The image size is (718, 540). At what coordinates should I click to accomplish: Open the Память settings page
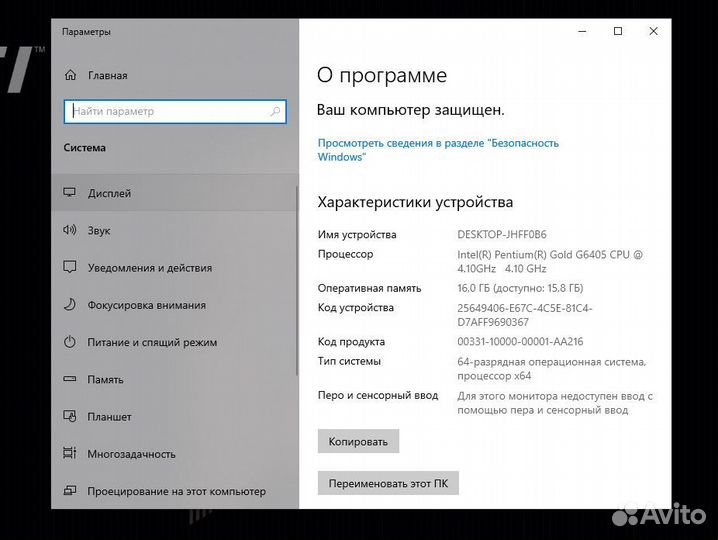(x=174, y=379)
